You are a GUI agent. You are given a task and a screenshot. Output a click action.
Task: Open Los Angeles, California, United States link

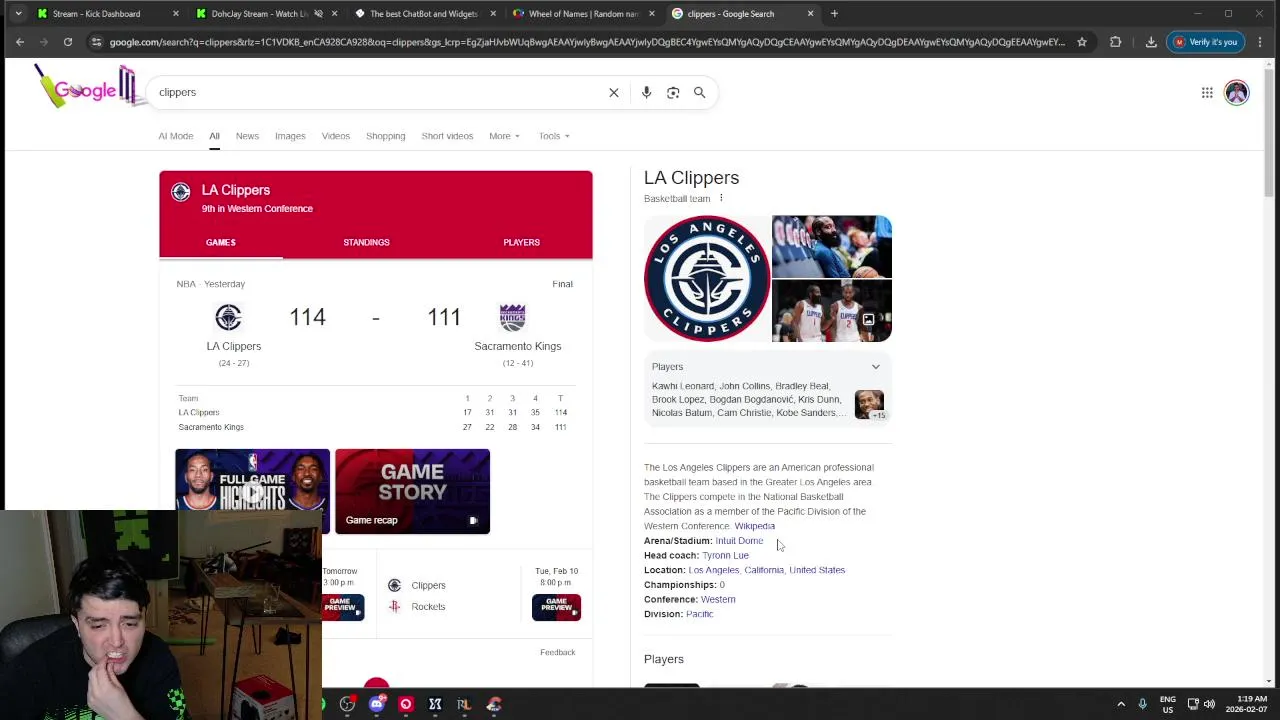click(x=767, y=570)
